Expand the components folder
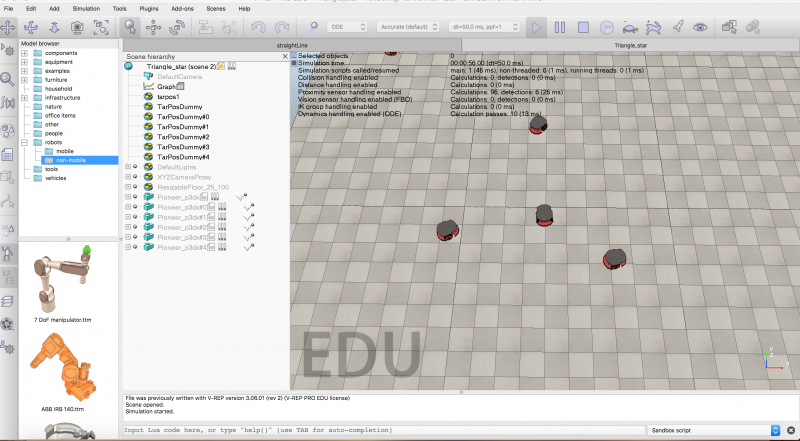Viewport: 800px width, 441px height. pyautogui.click(x=24, y=53)
